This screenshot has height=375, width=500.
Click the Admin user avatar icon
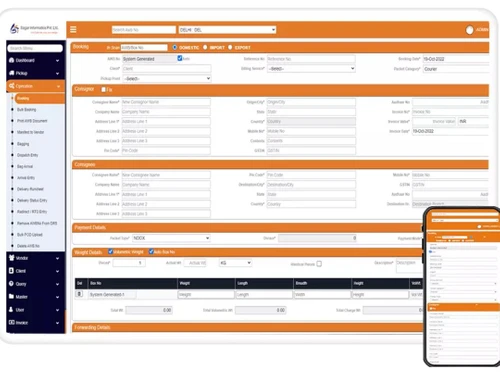tap(470, 30)
